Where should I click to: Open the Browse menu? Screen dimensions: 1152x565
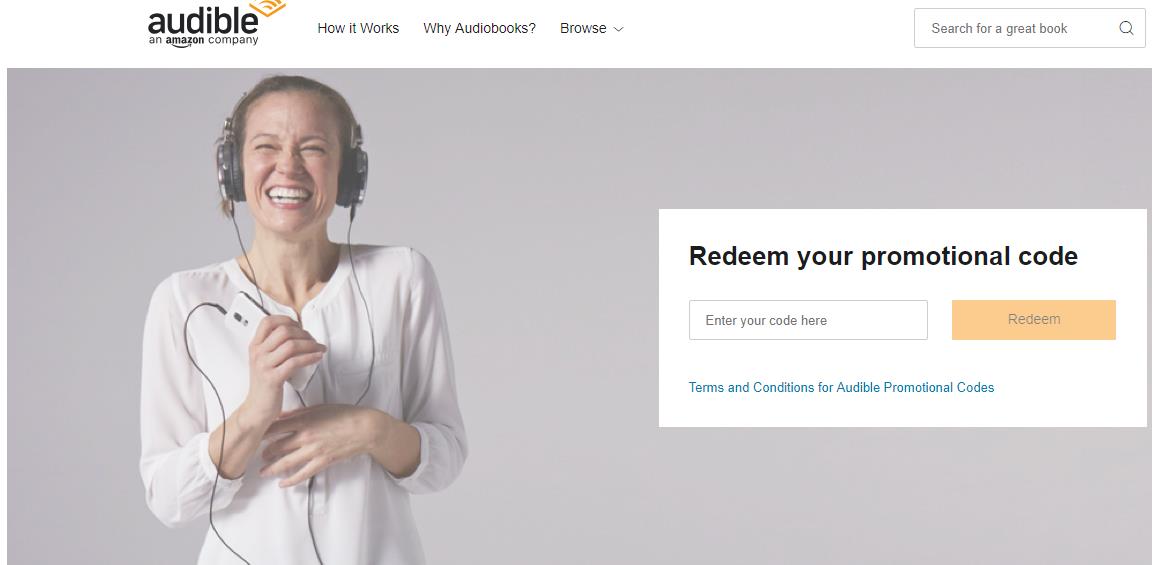pos(591,28)
